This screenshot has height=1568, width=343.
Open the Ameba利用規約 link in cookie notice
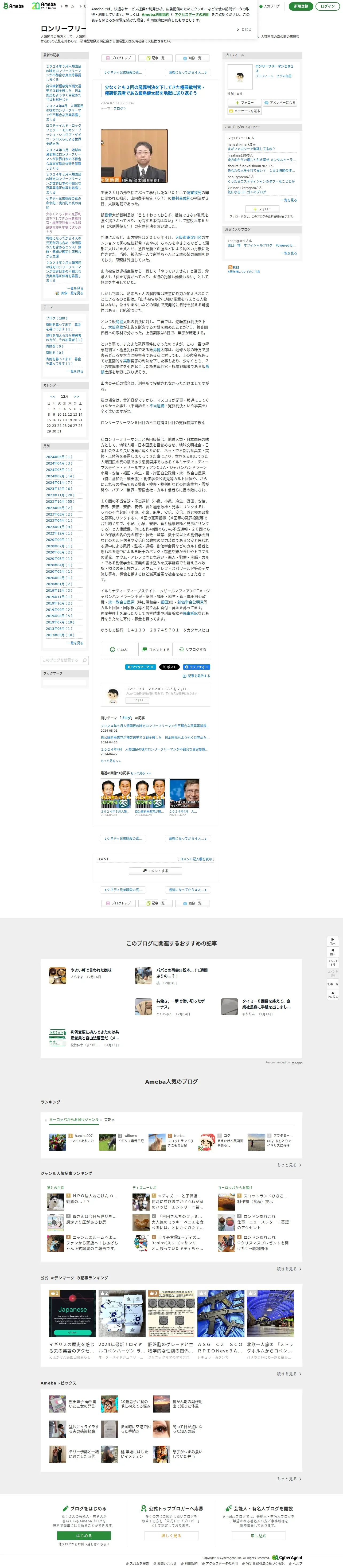pos(155,15)
